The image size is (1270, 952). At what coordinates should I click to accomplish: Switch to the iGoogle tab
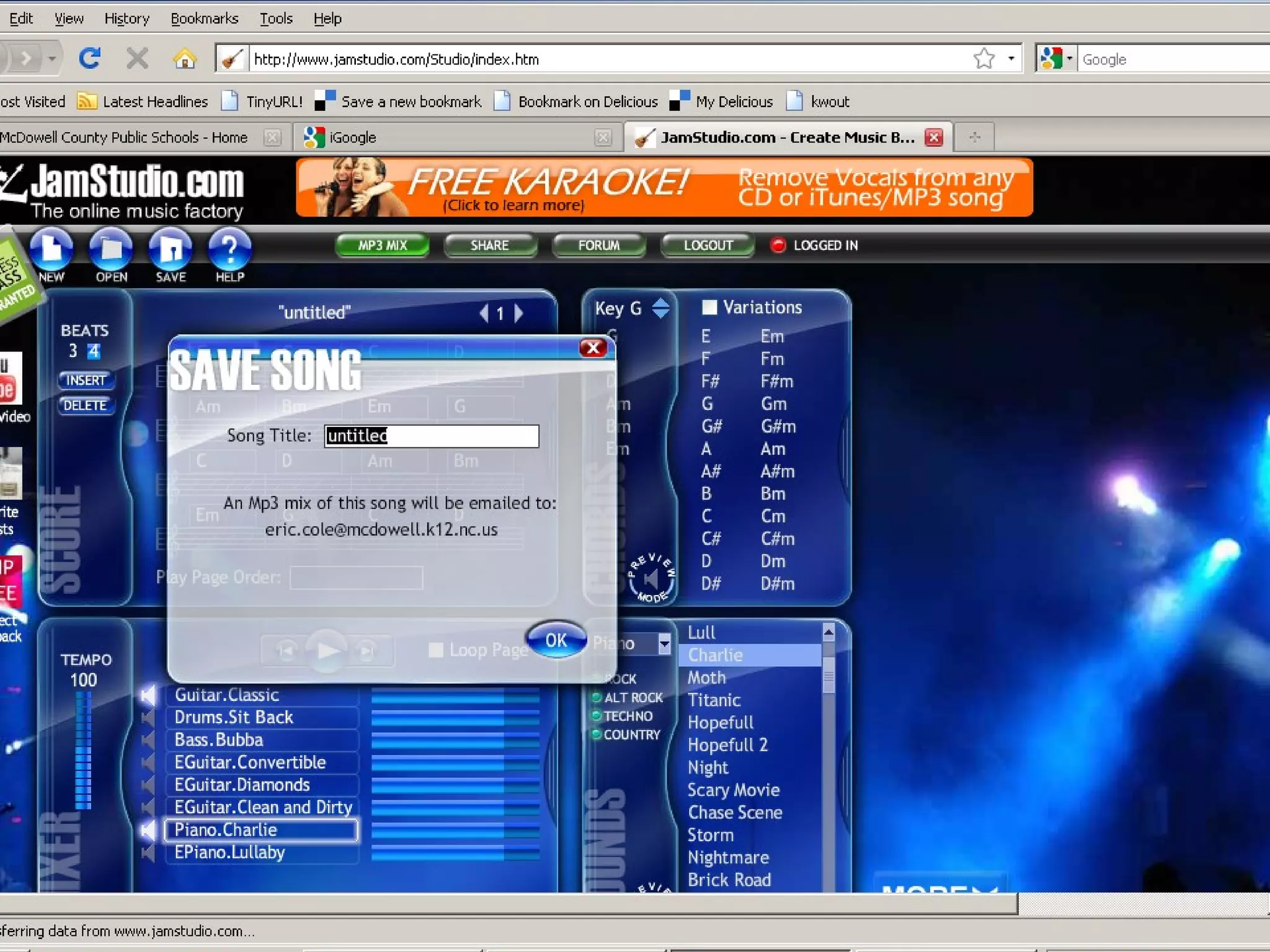pos(352,138)
